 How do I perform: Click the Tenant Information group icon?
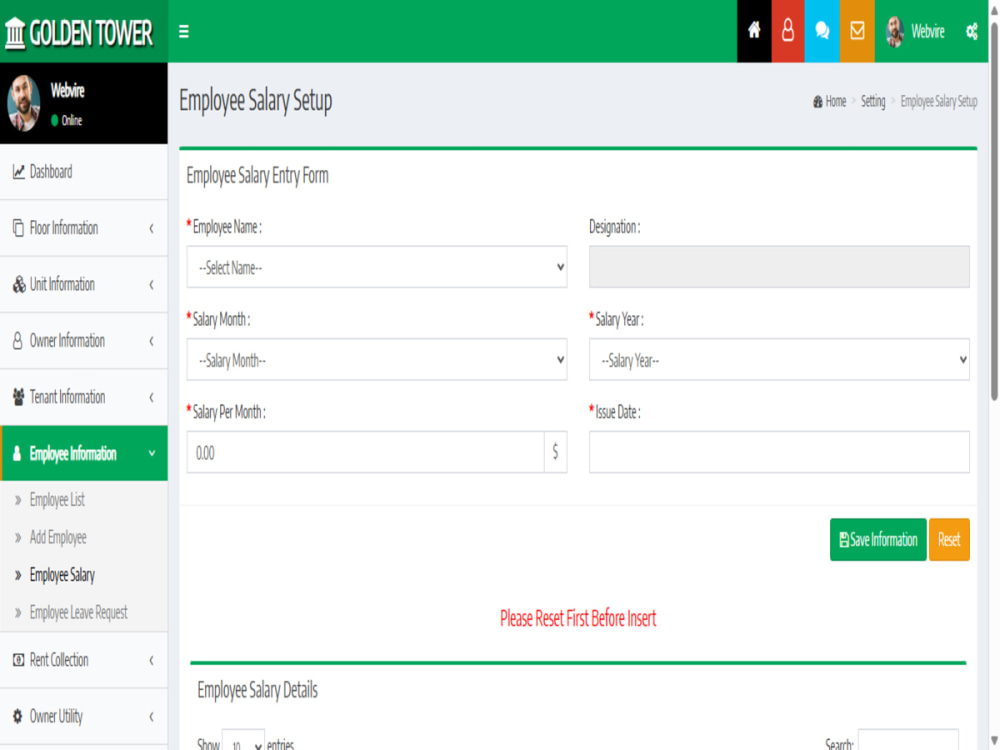tap(18, 397)
